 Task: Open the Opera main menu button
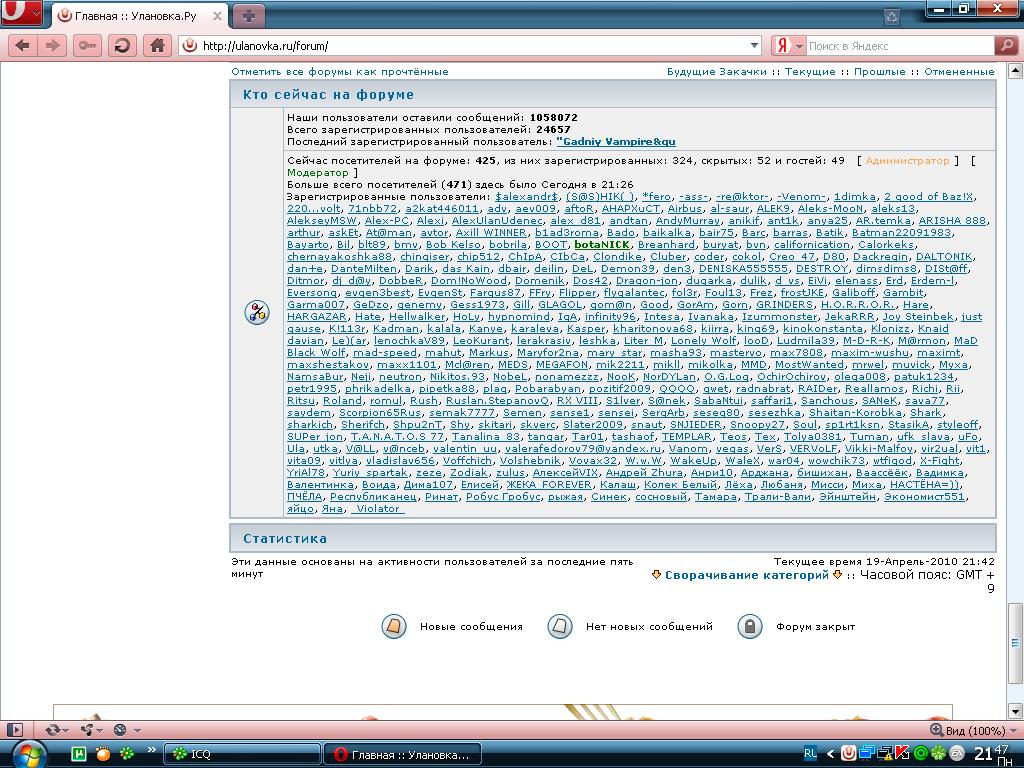tap(21, 14)
